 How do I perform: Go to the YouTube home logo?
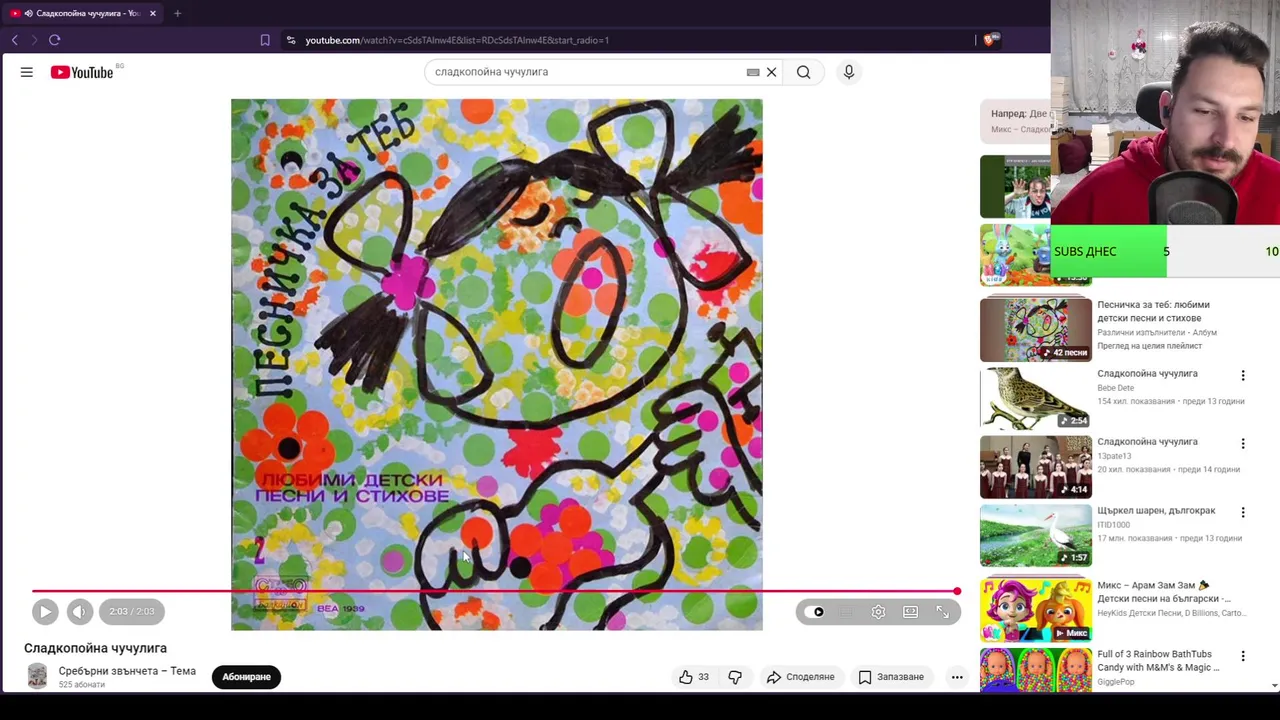point(82,72)
